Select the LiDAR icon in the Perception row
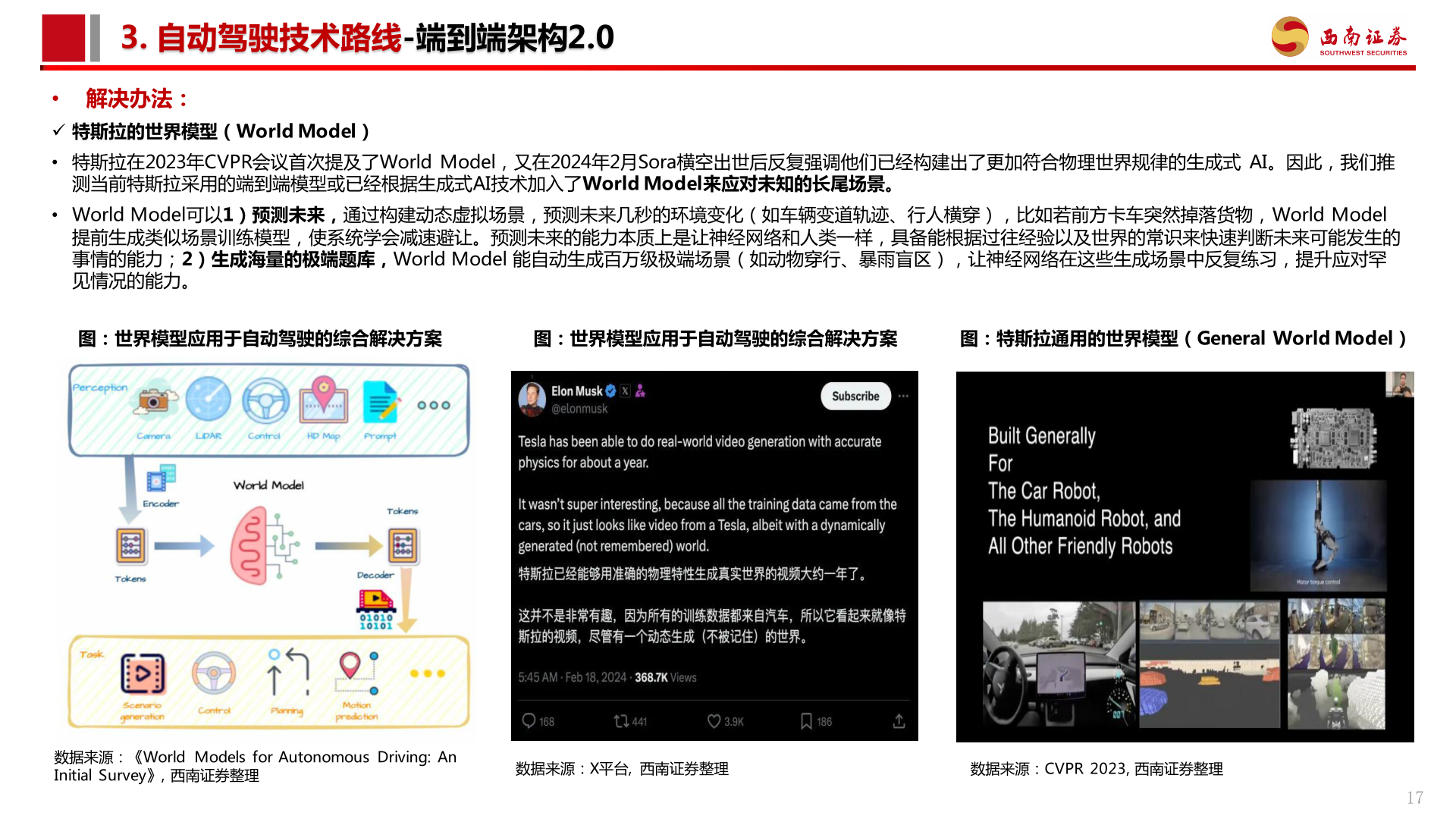 coord(208,400)
